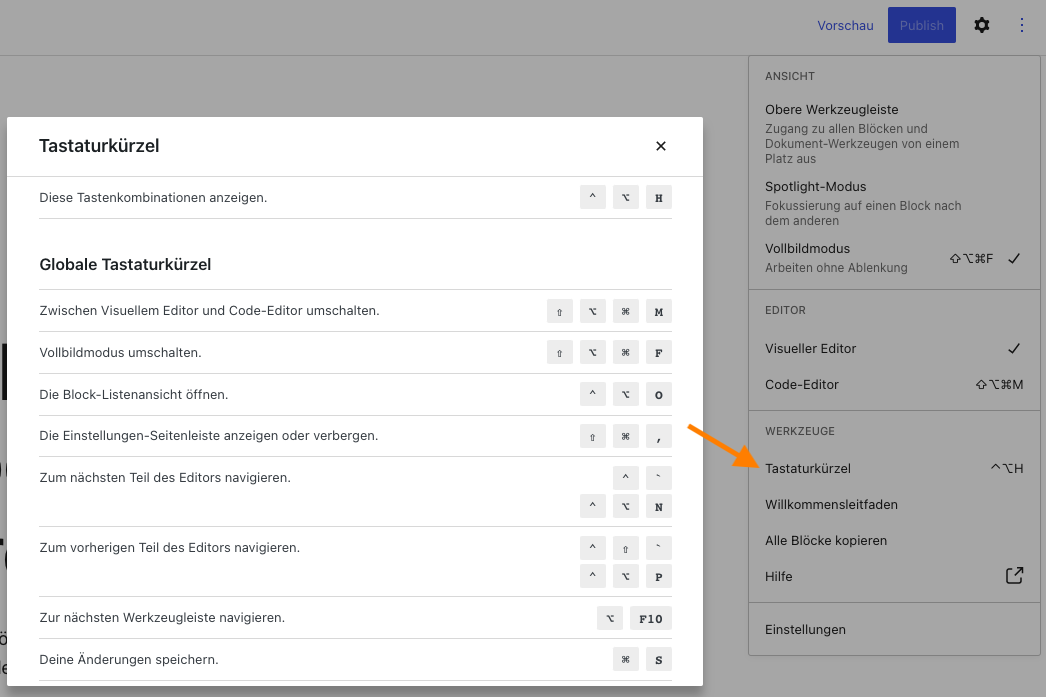Switch to Code-Editor
Viewport: 1046px width, 697px height.
(894, 384)
